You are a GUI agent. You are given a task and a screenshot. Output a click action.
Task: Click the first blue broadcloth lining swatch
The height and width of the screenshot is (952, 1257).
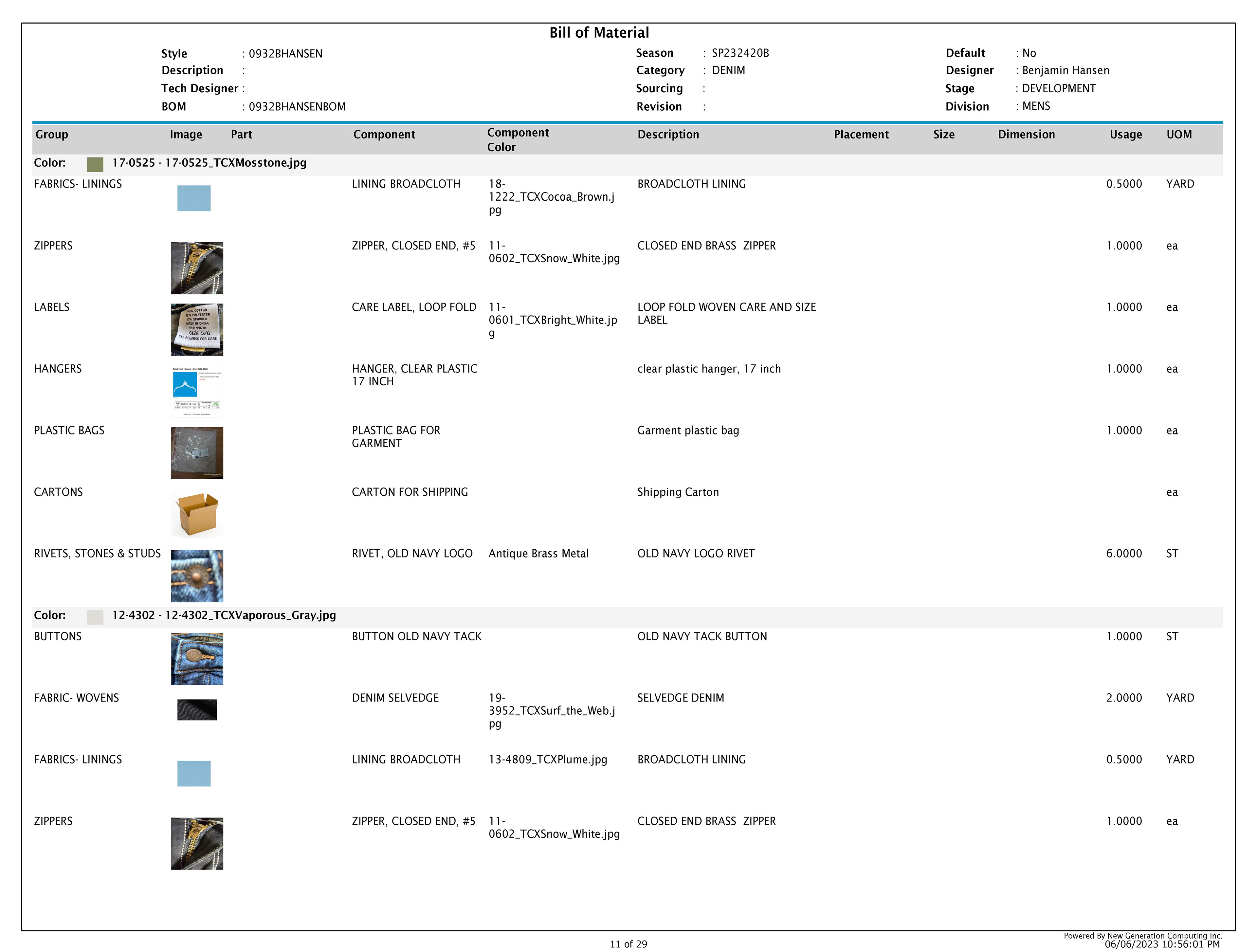coord(194,198)
